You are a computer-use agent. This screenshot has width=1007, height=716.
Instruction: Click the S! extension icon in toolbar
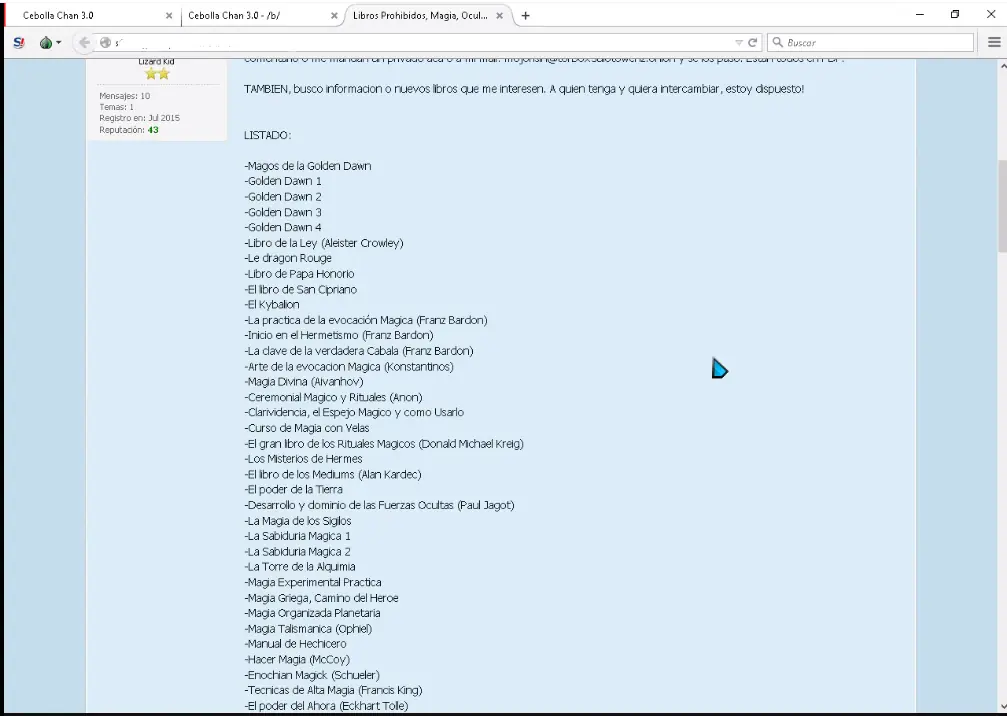[19, 42]
